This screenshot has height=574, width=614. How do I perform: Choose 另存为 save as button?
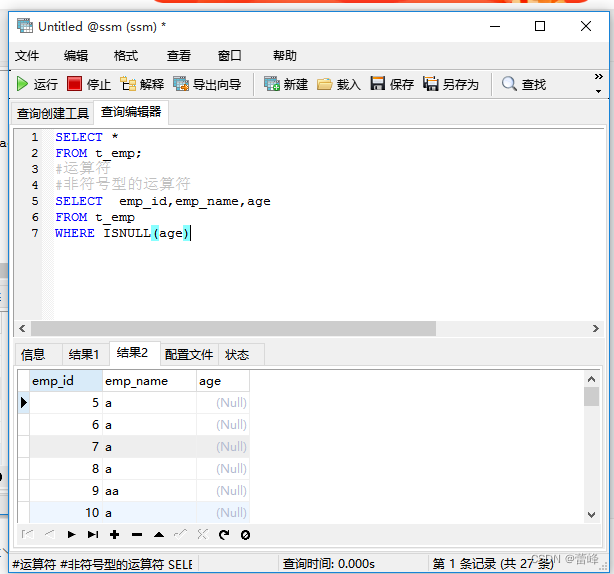[x=451, y=84]
